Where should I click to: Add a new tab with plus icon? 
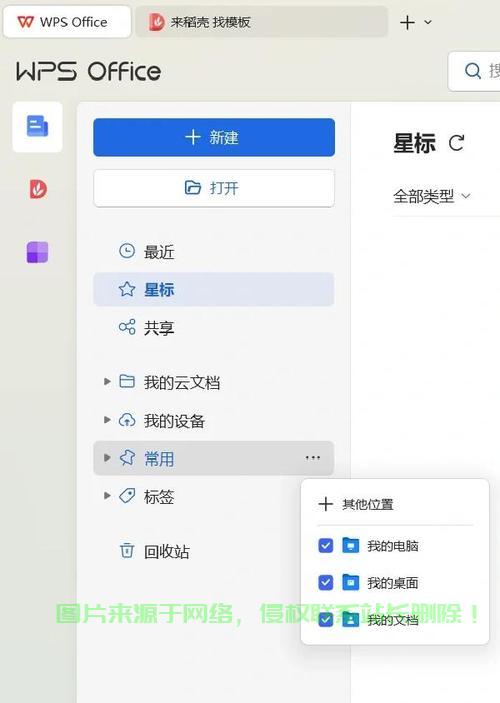click(407, 22)
